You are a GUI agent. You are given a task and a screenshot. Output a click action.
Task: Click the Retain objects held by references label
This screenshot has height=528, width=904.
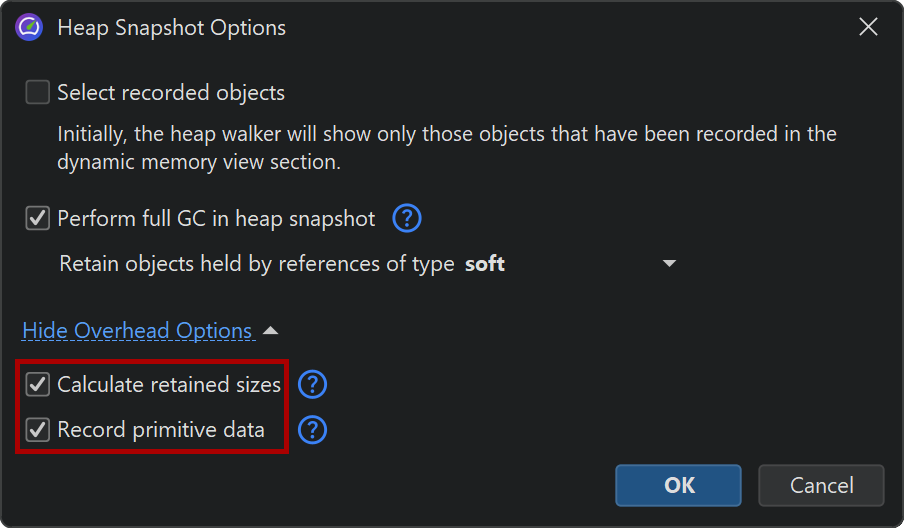(x=258, y=264)
